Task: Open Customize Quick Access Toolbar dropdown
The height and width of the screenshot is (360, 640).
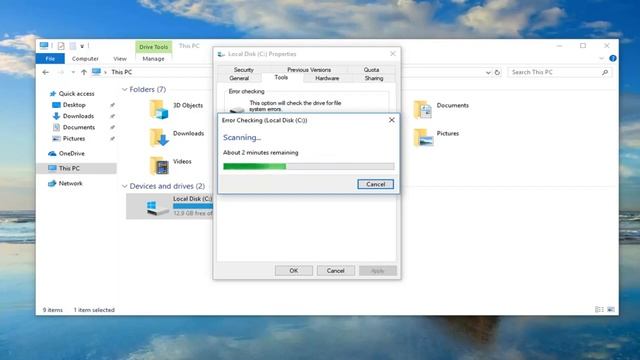Action: coord(82,47)
